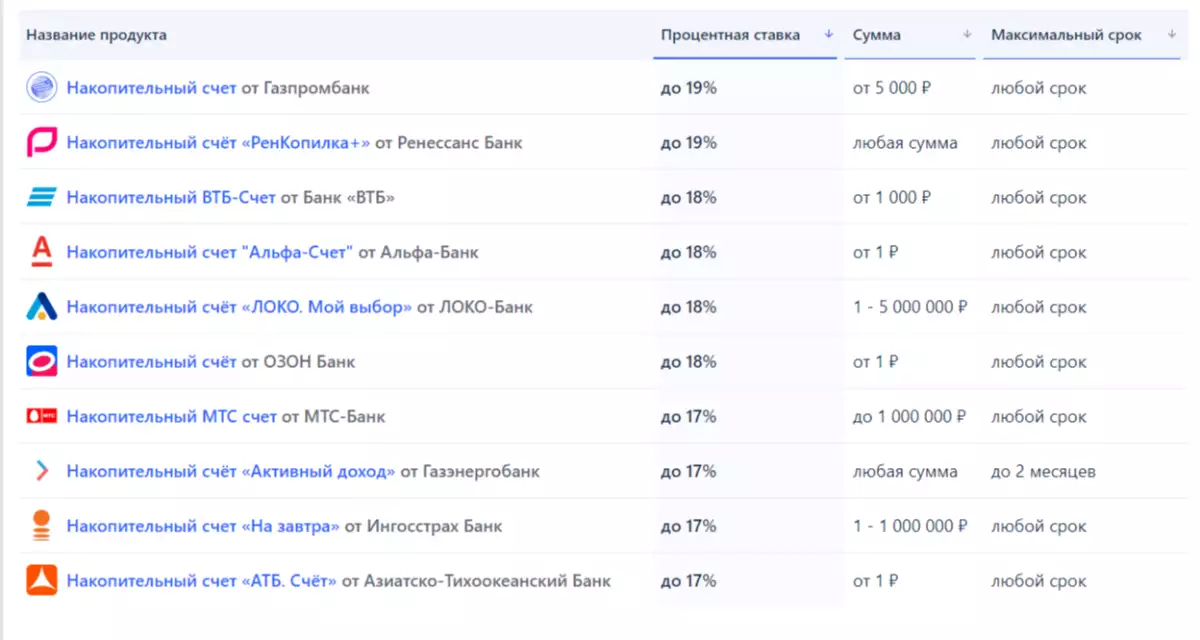Select the «до 18%» rate for ВТБ

689,198
